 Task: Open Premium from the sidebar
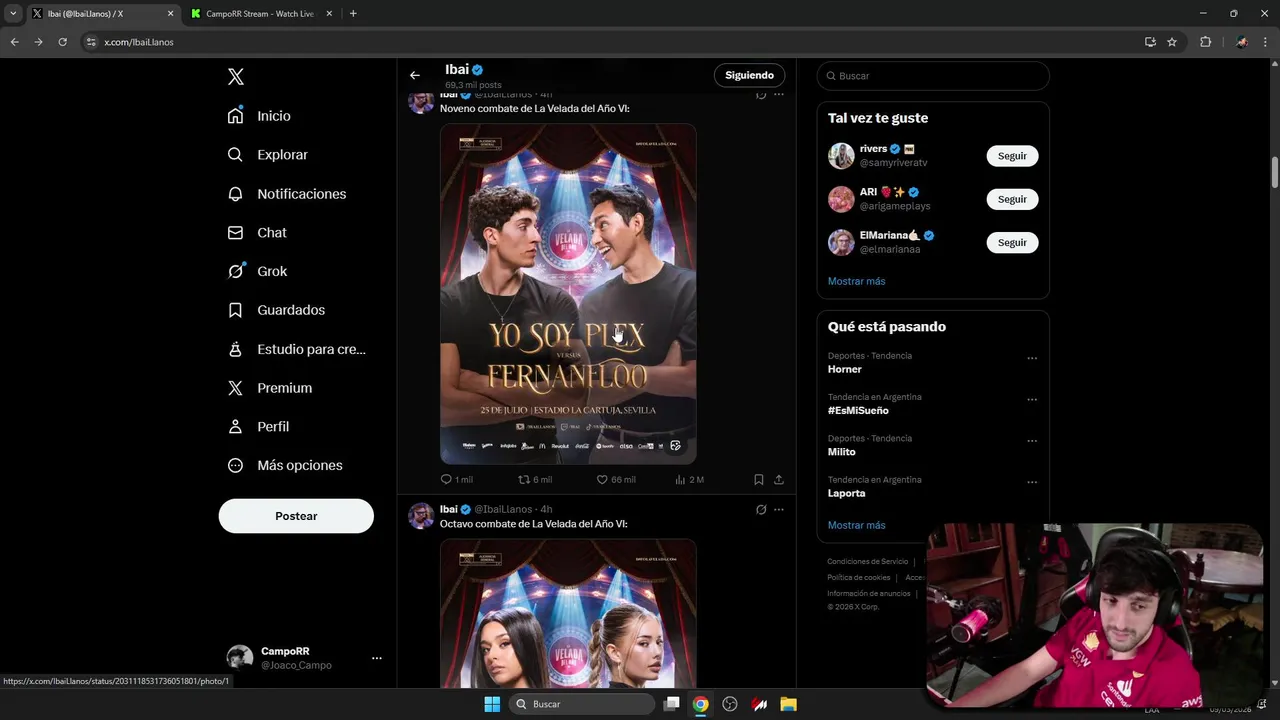coord(270,388)
